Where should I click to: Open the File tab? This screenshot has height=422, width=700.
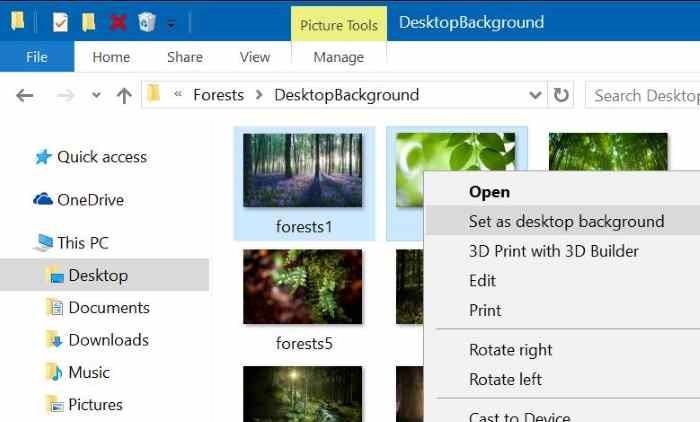click(x=37, y=57)
